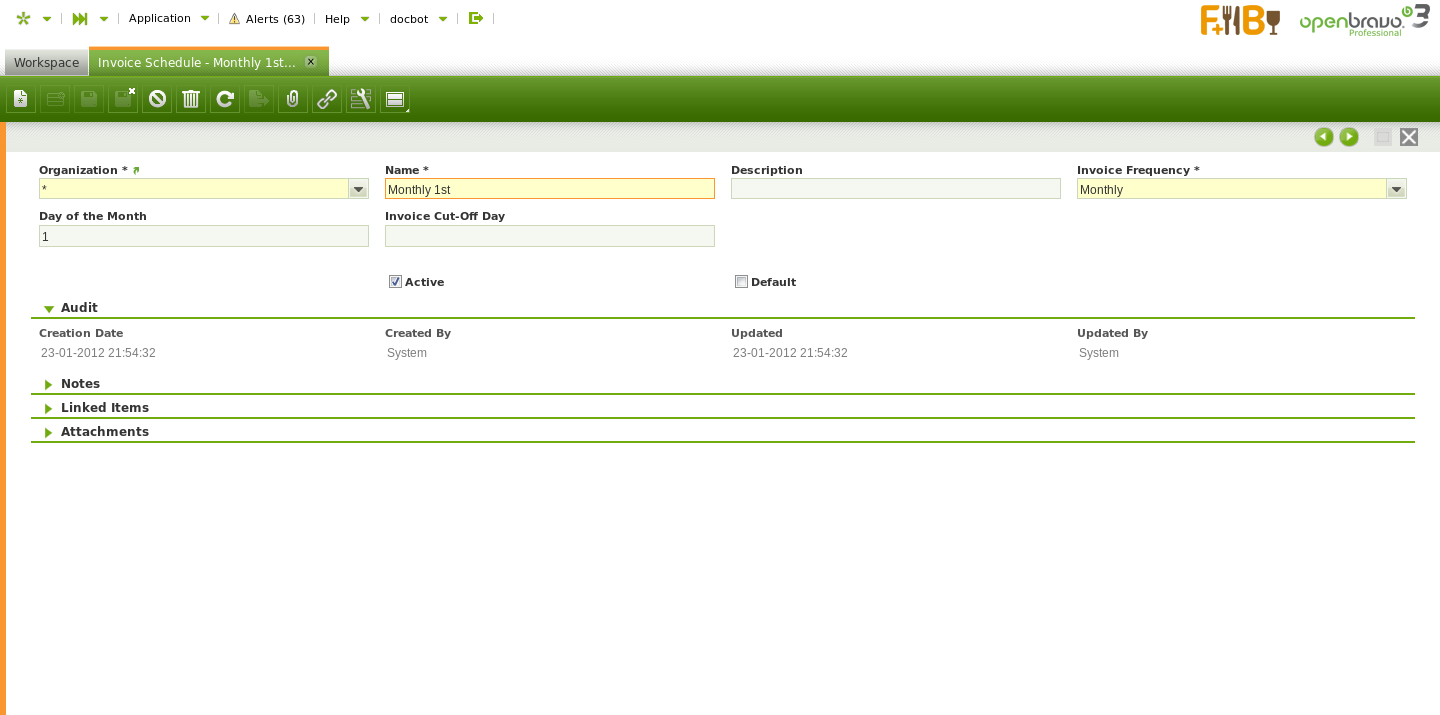Open the Invoice Frequency dropdown
The image size is (1440, 715).
1396,189
